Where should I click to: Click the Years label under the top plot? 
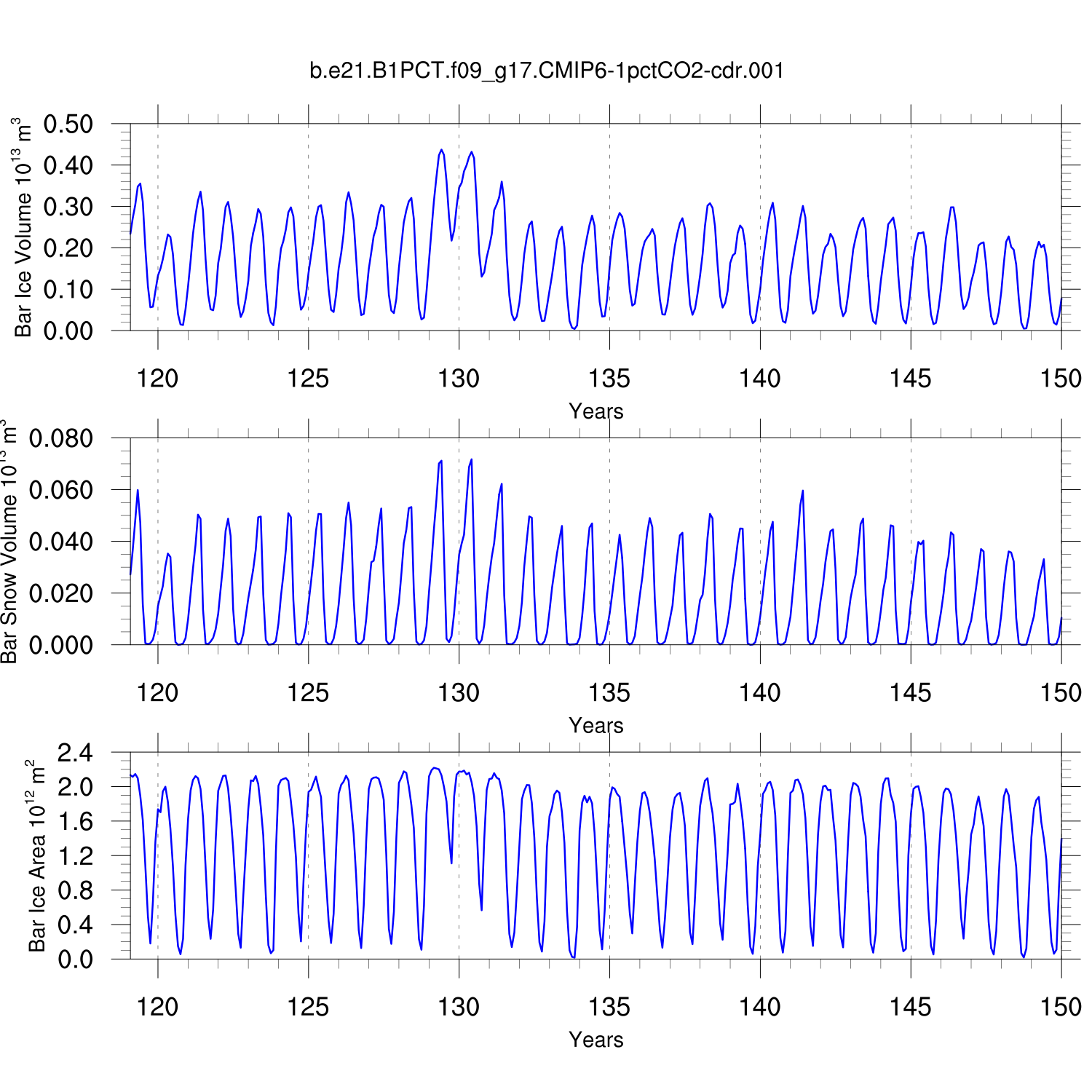[596, 411]
